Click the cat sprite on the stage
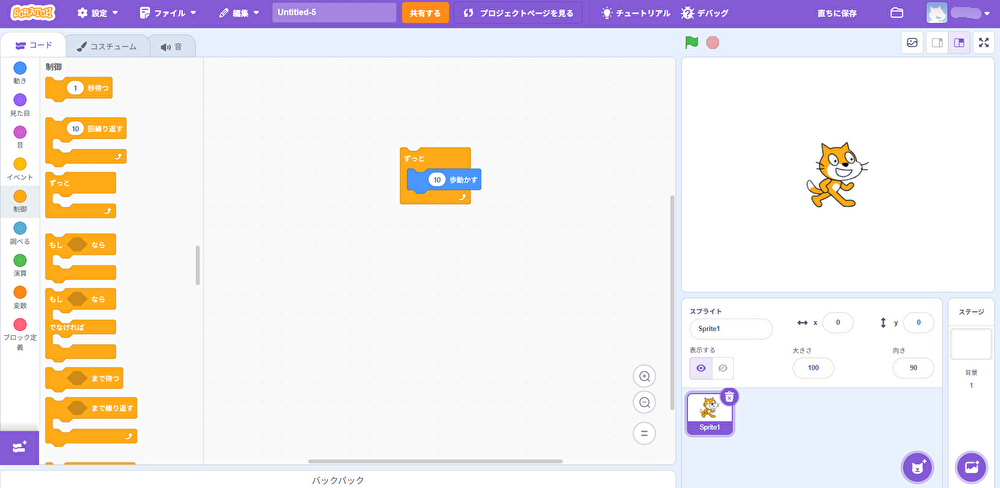Image resolution: width=1000 pixels, height=488 pixels. tap(835, 175)
